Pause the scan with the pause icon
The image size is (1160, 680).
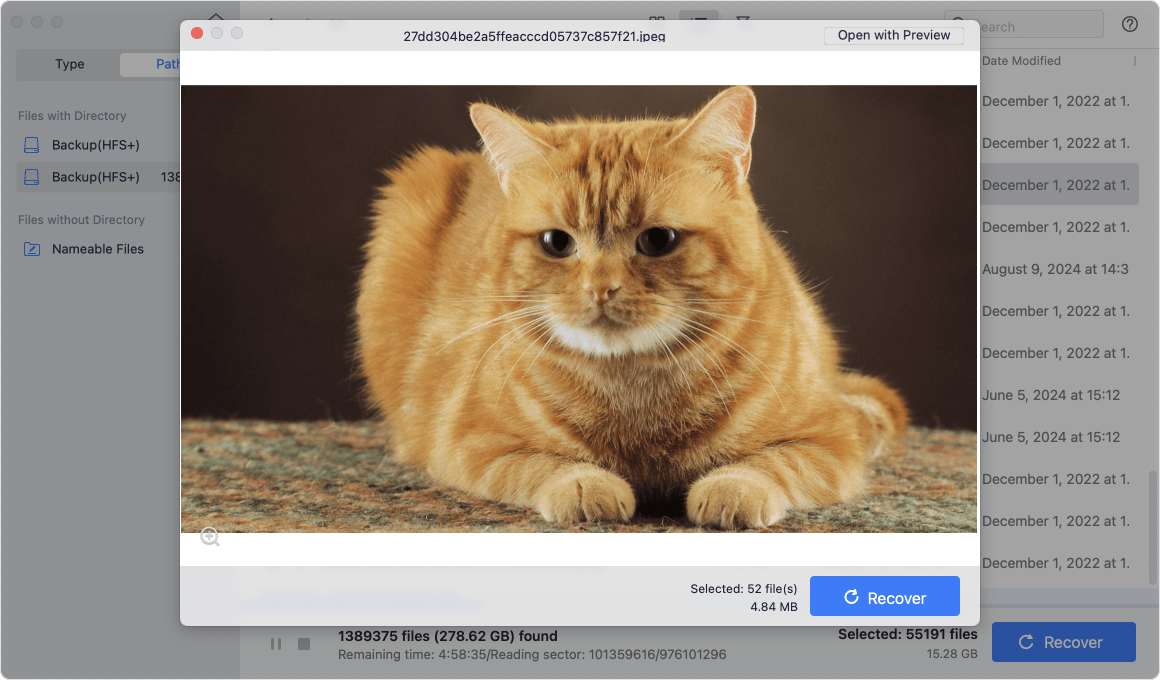(276, 644)
